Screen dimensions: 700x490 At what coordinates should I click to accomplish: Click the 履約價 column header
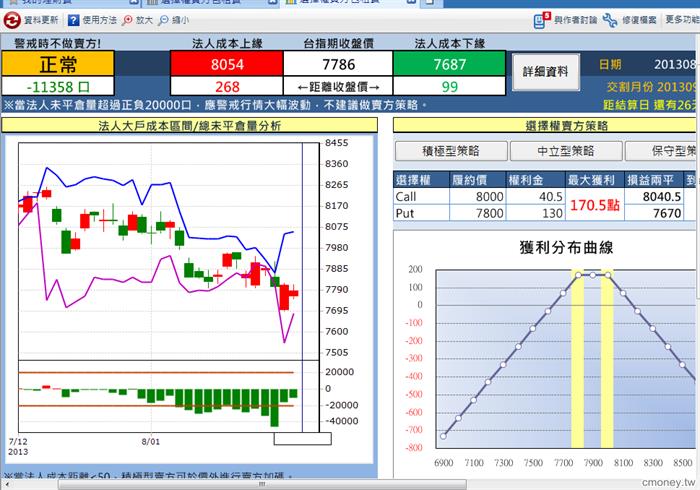point(477,180)
